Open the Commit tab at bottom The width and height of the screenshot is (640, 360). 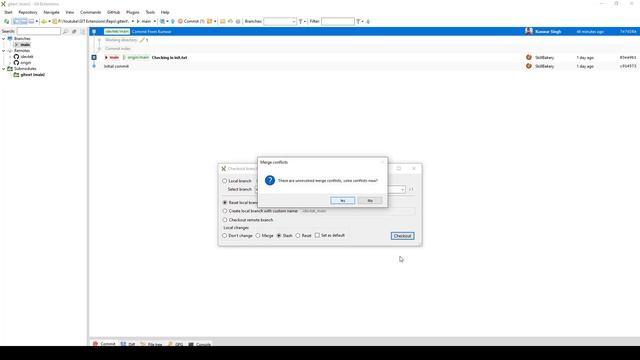104,344
